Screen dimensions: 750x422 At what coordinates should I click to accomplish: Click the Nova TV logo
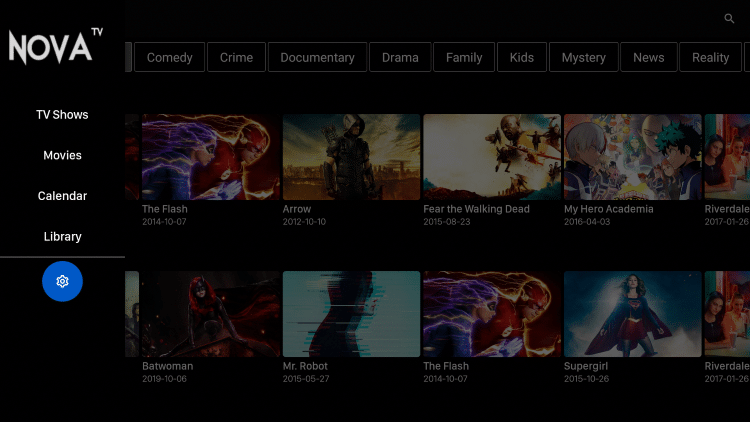55,46
